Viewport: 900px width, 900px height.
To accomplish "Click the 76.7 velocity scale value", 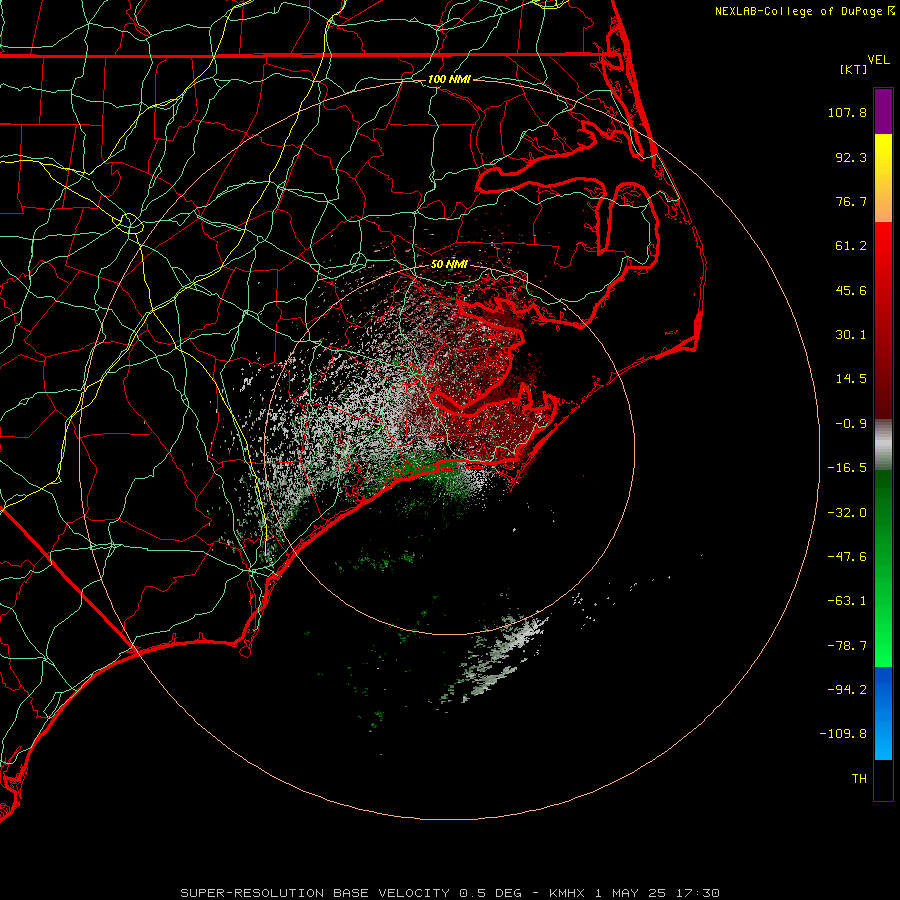I will [851, 201].
